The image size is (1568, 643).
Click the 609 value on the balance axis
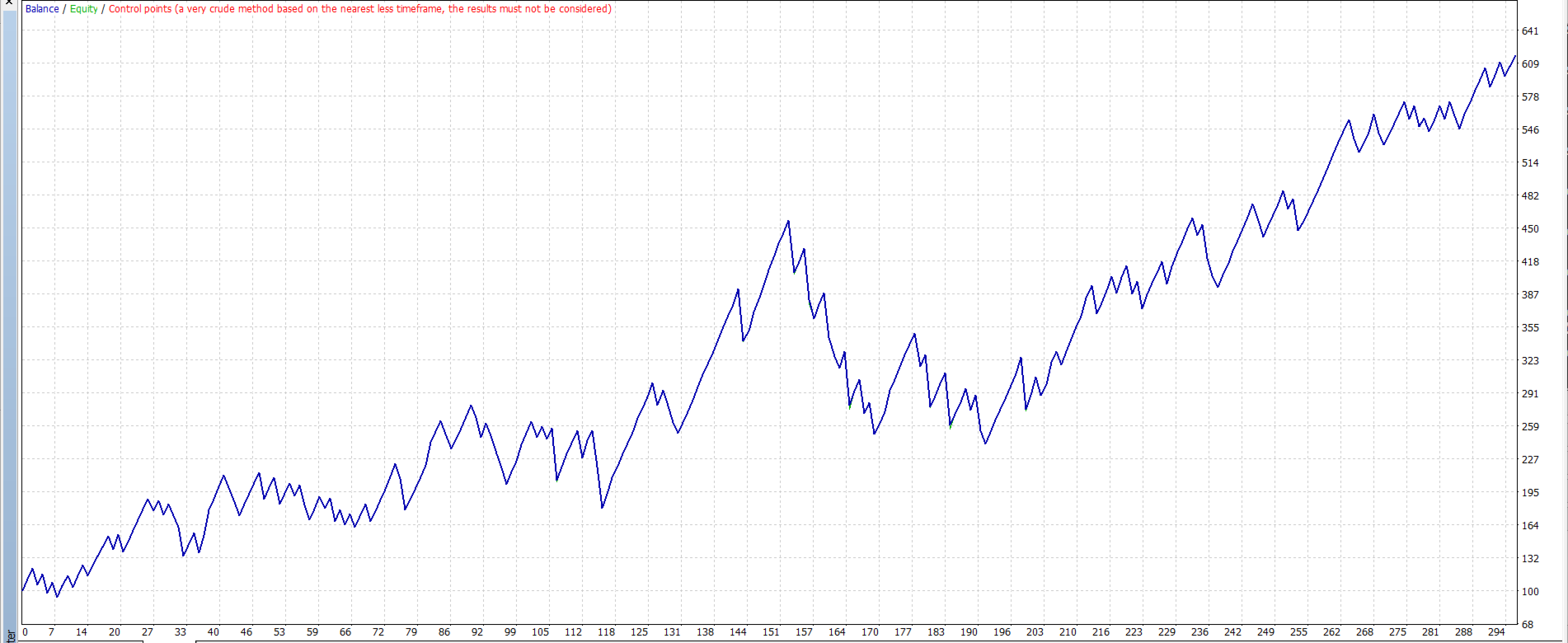pos(1530,64)
